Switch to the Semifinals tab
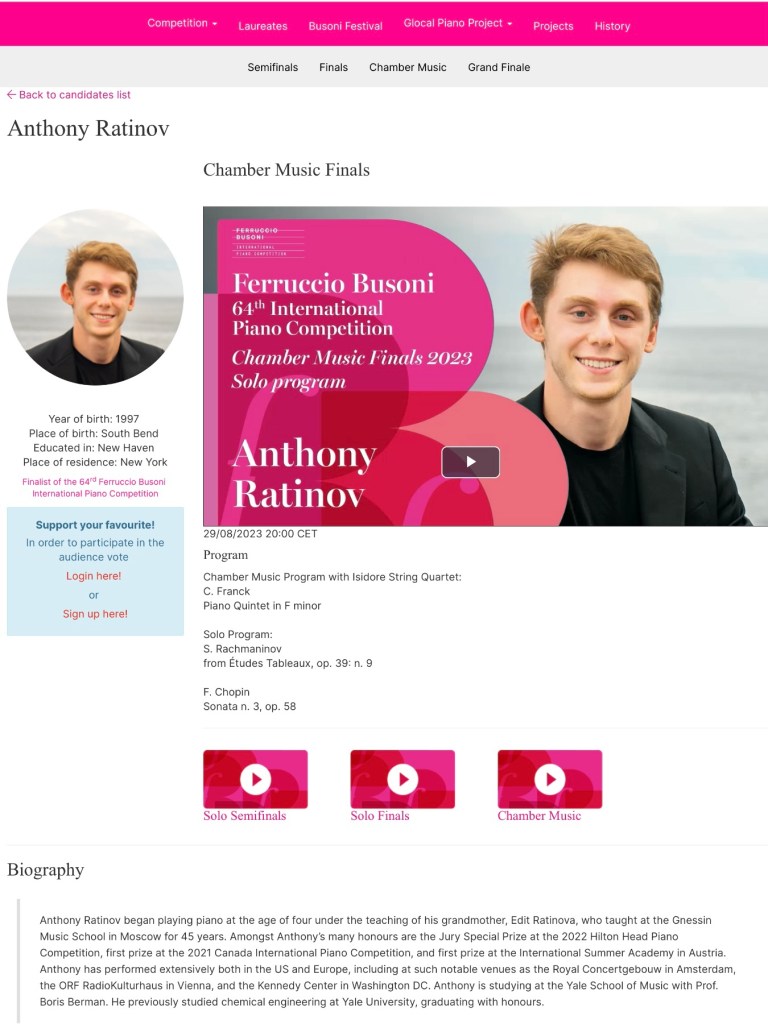This screenshot has height=1024, width=768. click(x=272, y=67)
